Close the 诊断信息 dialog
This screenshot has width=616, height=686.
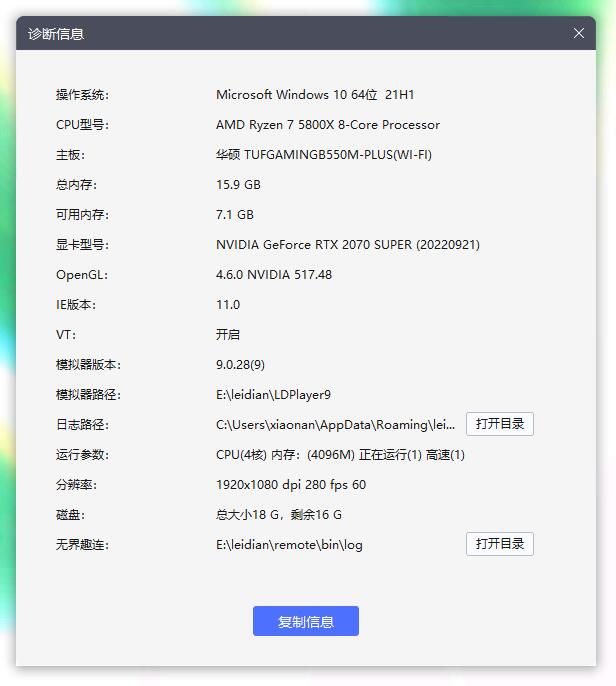tap(579, 33)
